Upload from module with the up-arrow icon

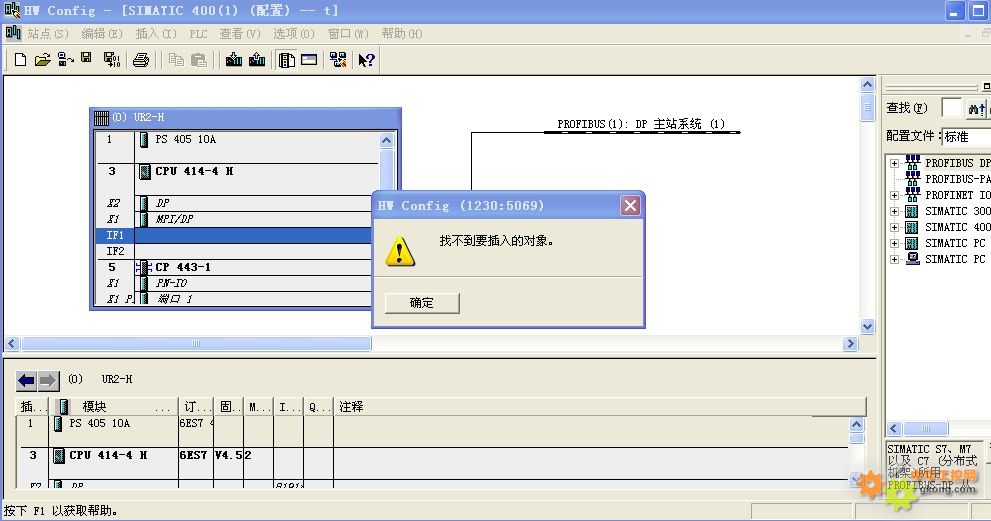click(x=257, y=60)
